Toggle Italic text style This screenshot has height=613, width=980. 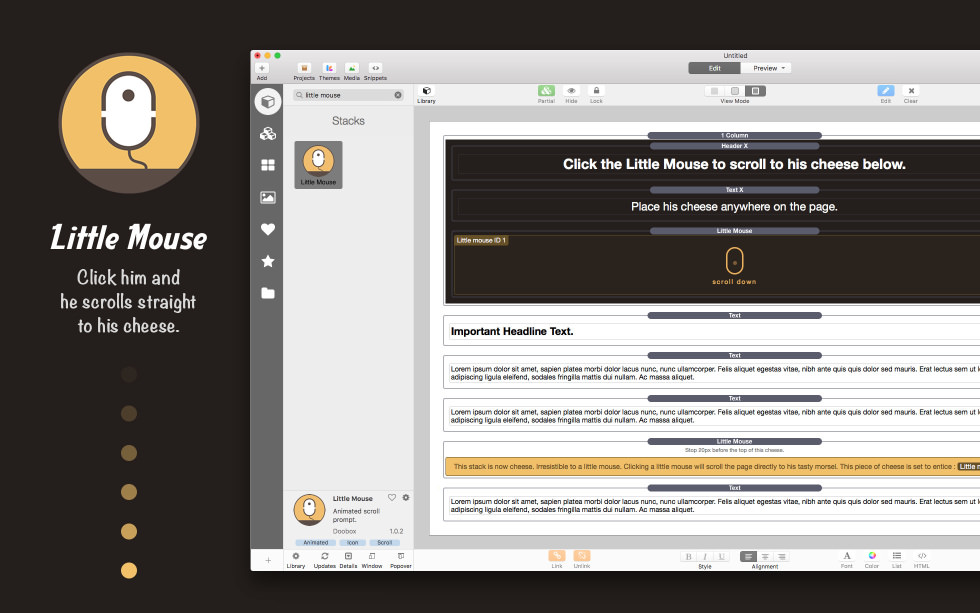[x=705, y=556]
